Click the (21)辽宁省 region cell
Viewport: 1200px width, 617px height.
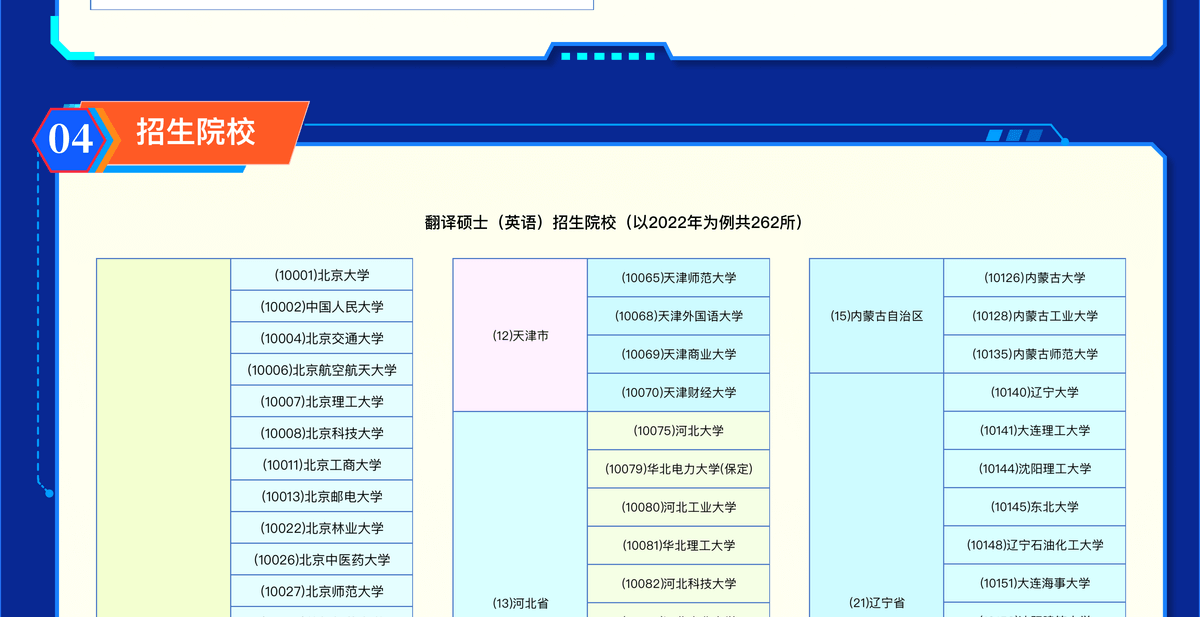(876, 603)
